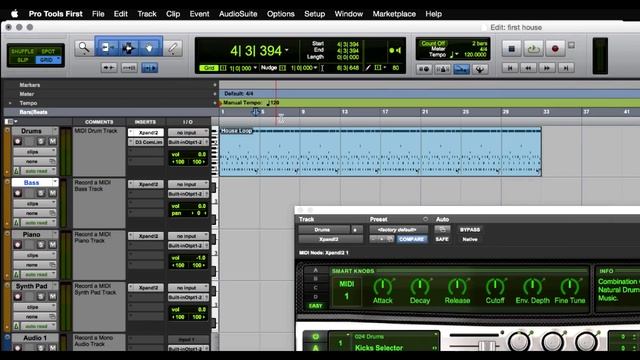640x360 pixels.
Task: Click bar 17 on the Bars|Beats ruler
Action: click(x=385, y=112)
